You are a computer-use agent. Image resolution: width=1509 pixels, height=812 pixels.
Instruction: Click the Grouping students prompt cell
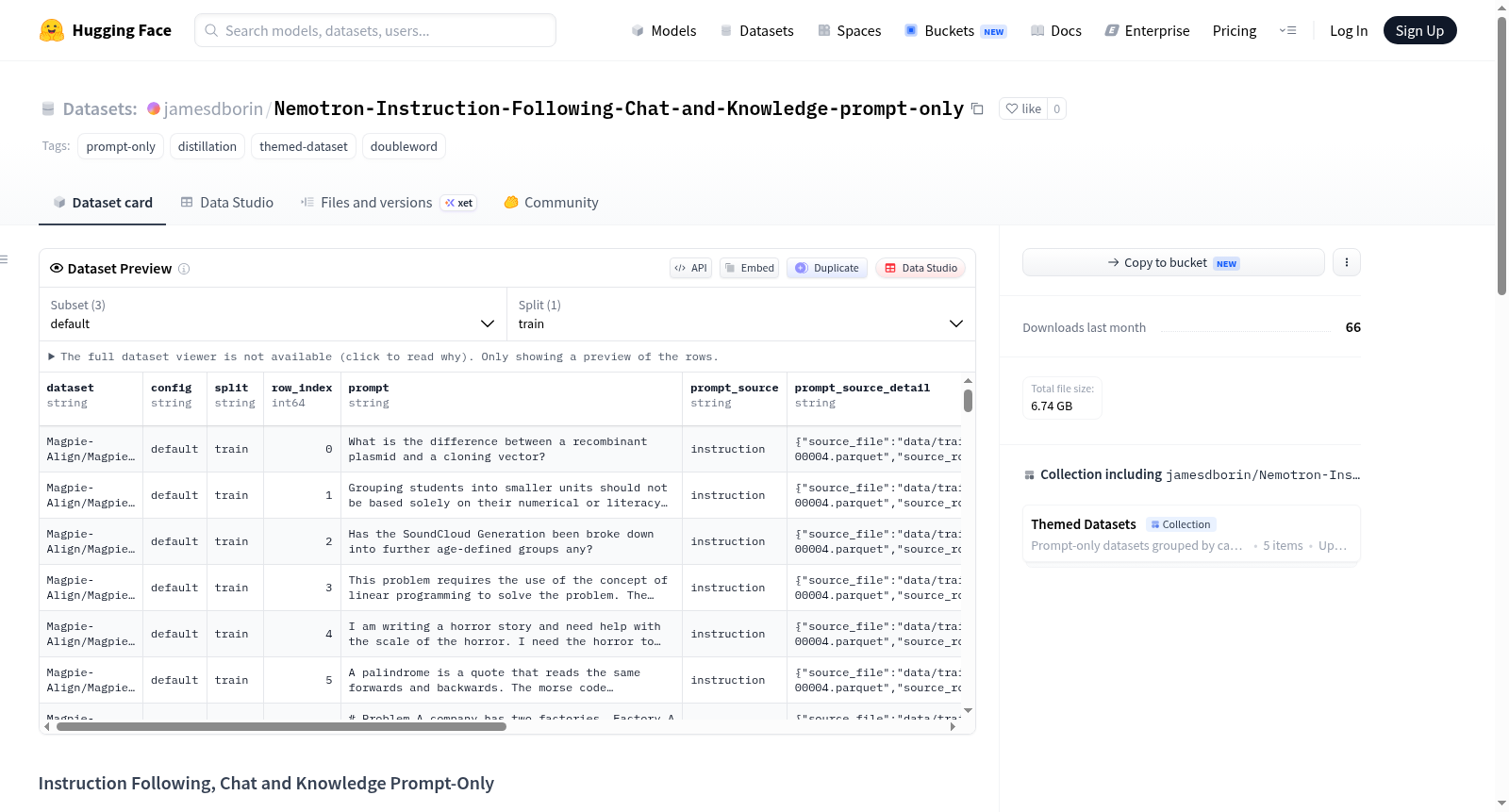tap(511, 495)
